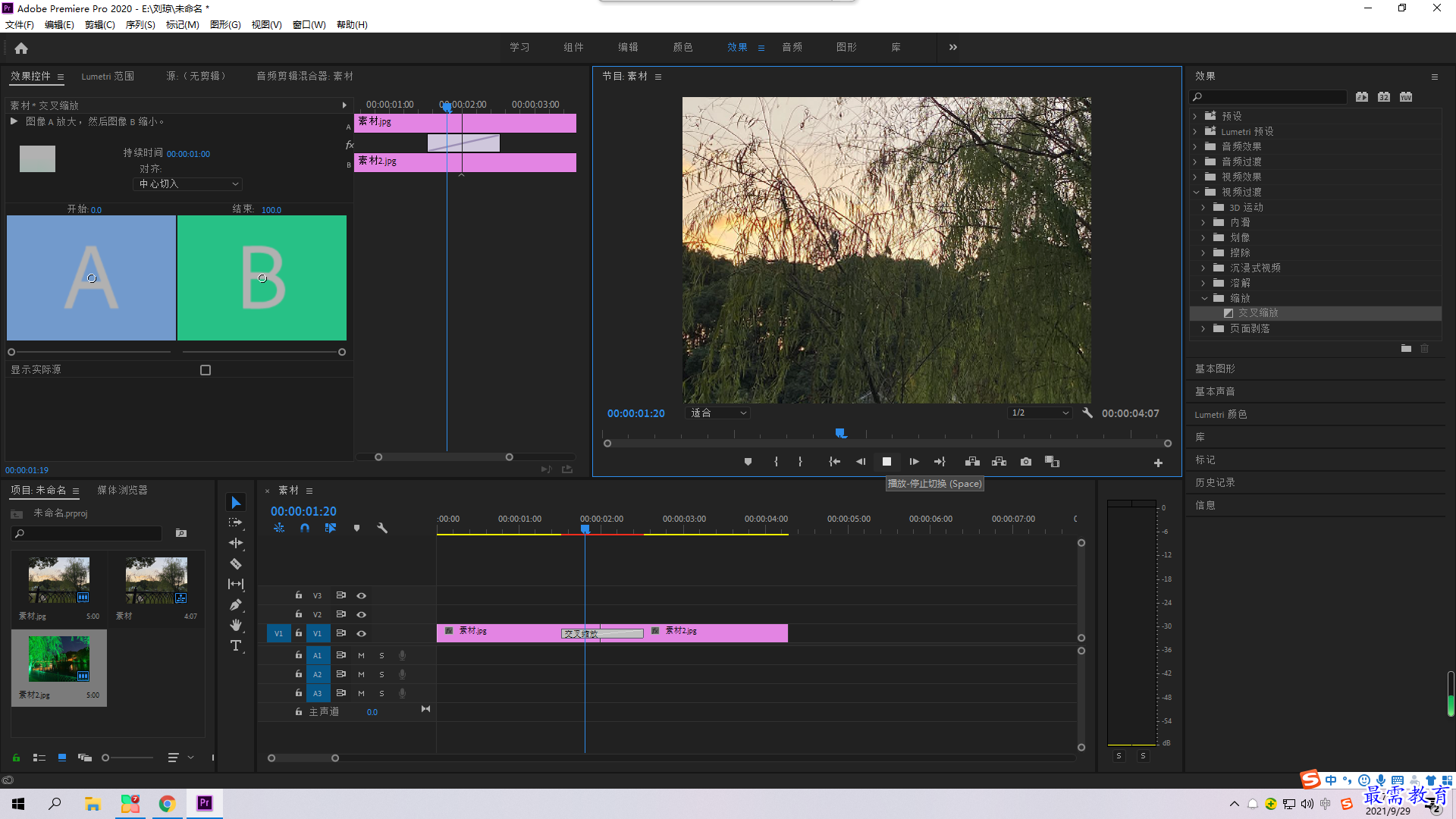The height and width of the screenshot is (819, 1456).
Task: Collapse the Video Transitions folder
Action: tap(1196, 193)
